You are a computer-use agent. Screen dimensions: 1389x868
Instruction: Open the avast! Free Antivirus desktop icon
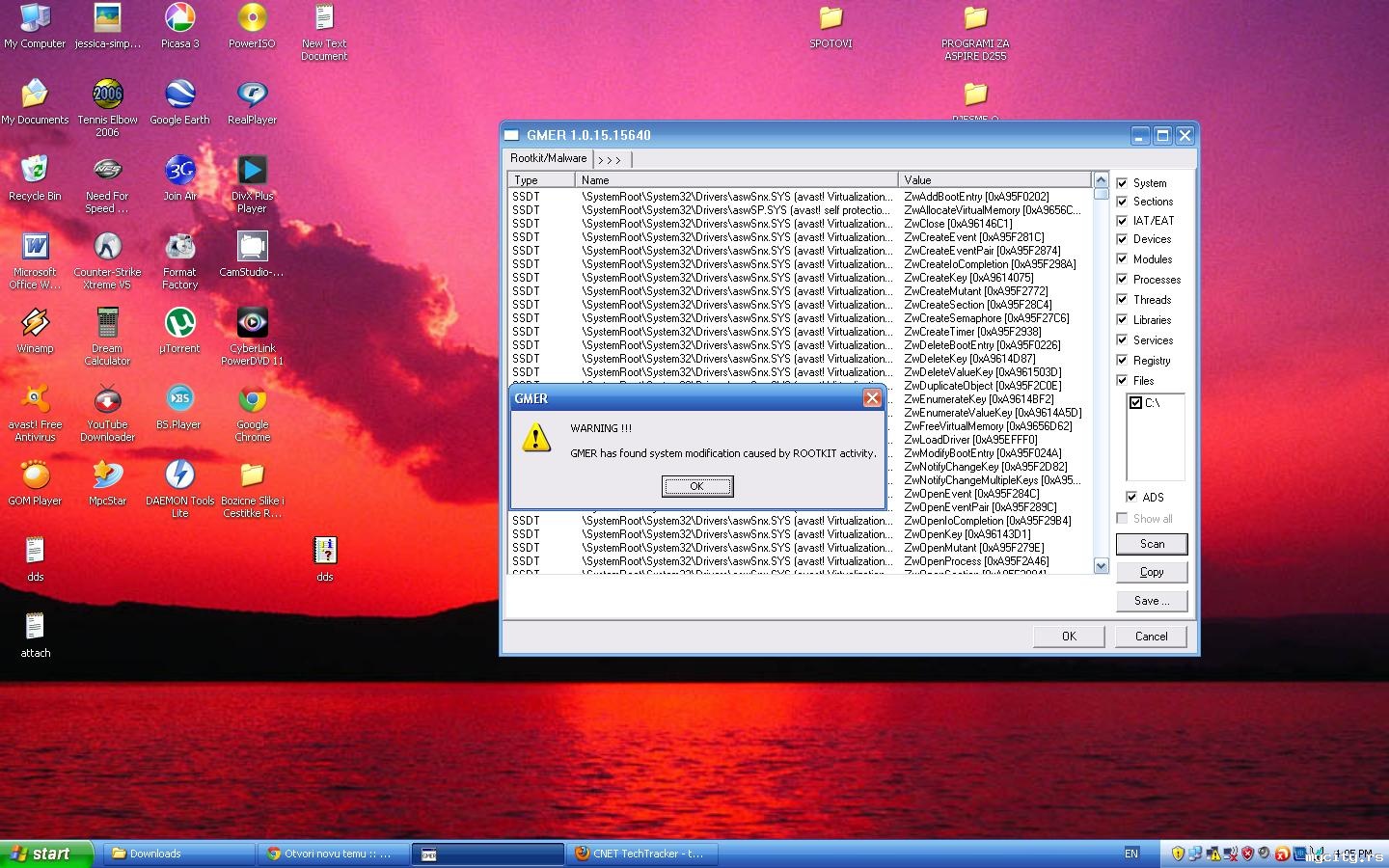pos(36,400)
